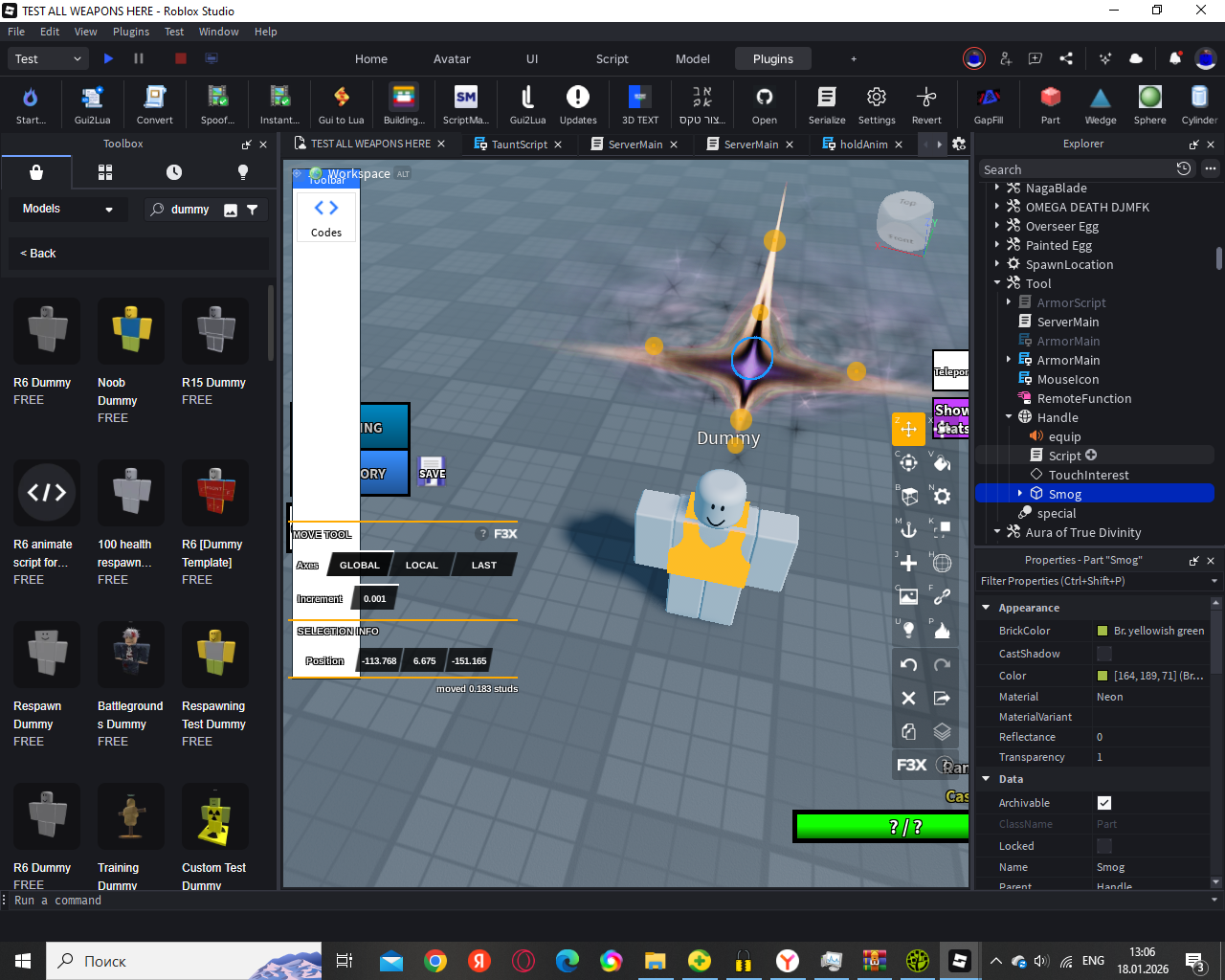Toggle the CastShadow checkbox
The height and width of the screenshot is (980, 1225).
[1104, 654]
